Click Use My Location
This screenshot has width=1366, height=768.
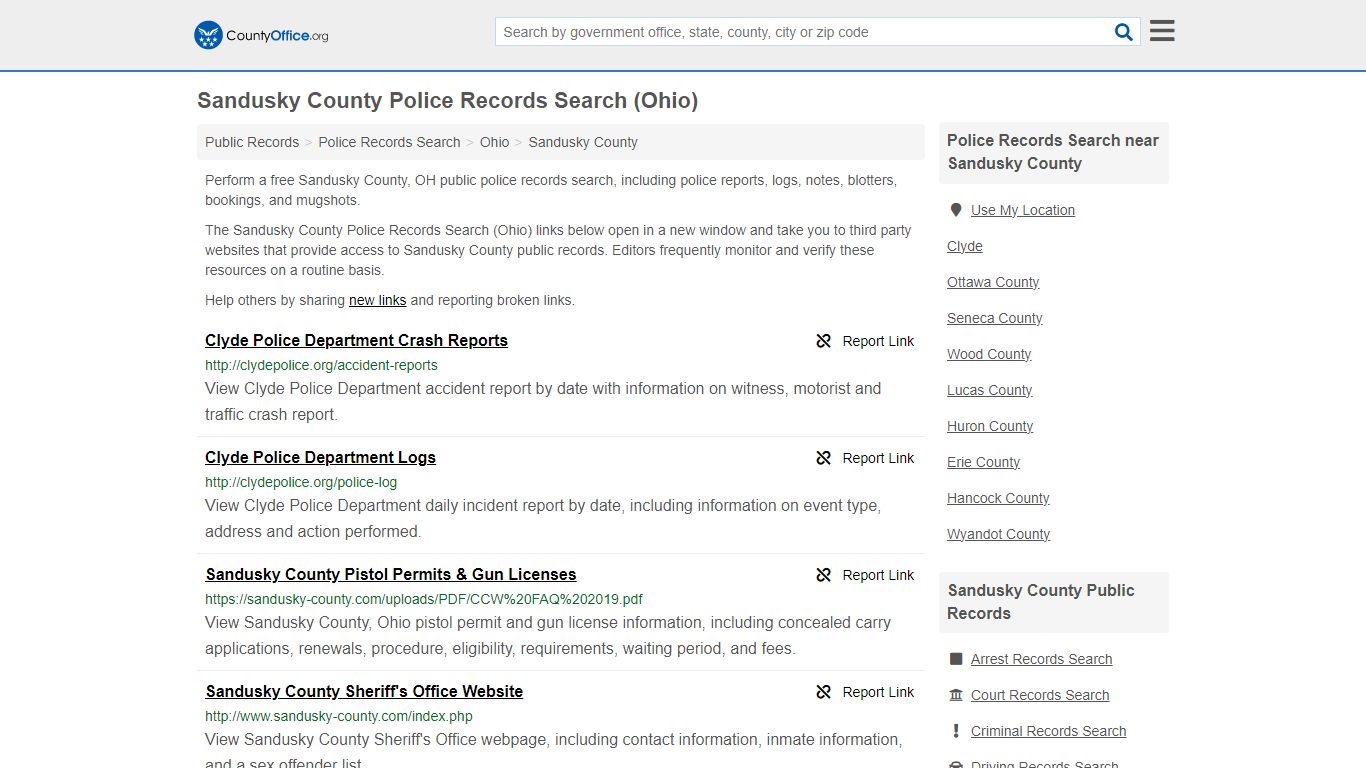click(1023, 210)
